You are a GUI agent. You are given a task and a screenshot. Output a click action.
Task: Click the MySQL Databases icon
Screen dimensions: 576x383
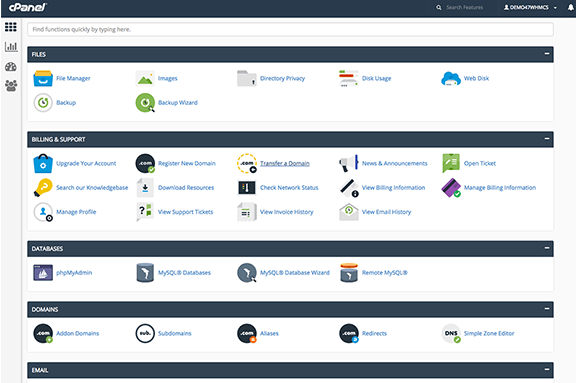[x=145, y=273]
